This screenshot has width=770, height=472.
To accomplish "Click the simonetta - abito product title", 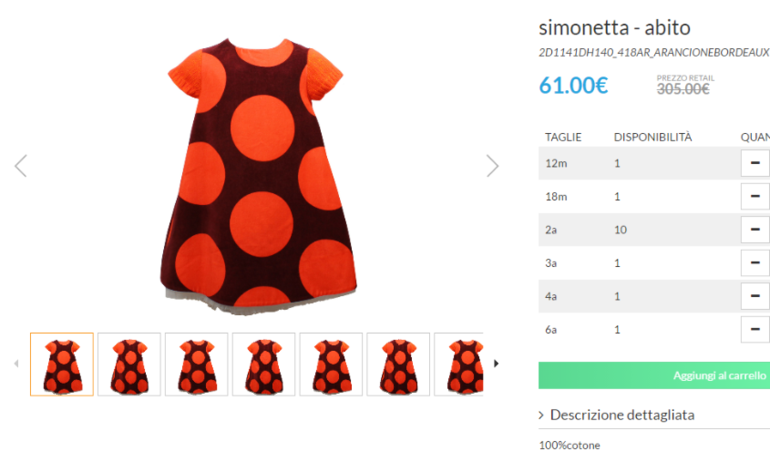I will tap(614, 27).
